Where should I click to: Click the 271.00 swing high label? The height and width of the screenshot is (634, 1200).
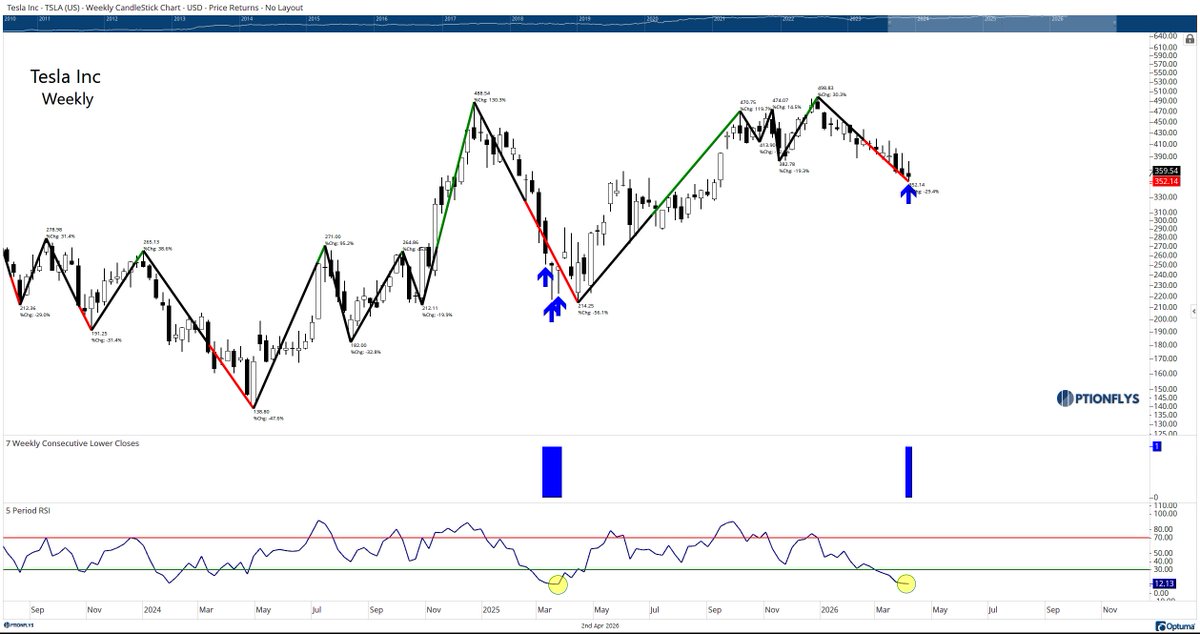click(333, 236)
